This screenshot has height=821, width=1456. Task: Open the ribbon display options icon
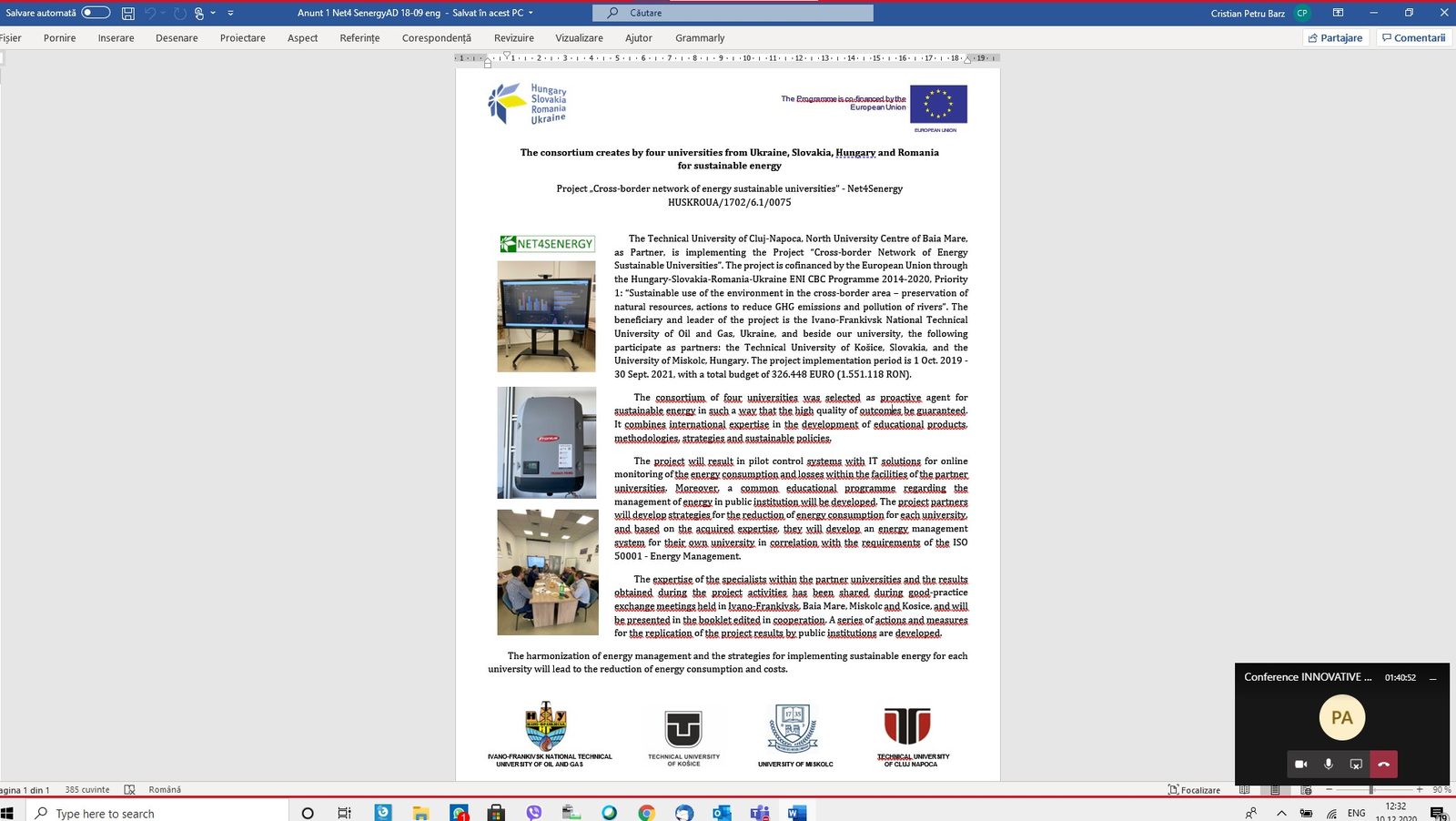click(1338, 13)
